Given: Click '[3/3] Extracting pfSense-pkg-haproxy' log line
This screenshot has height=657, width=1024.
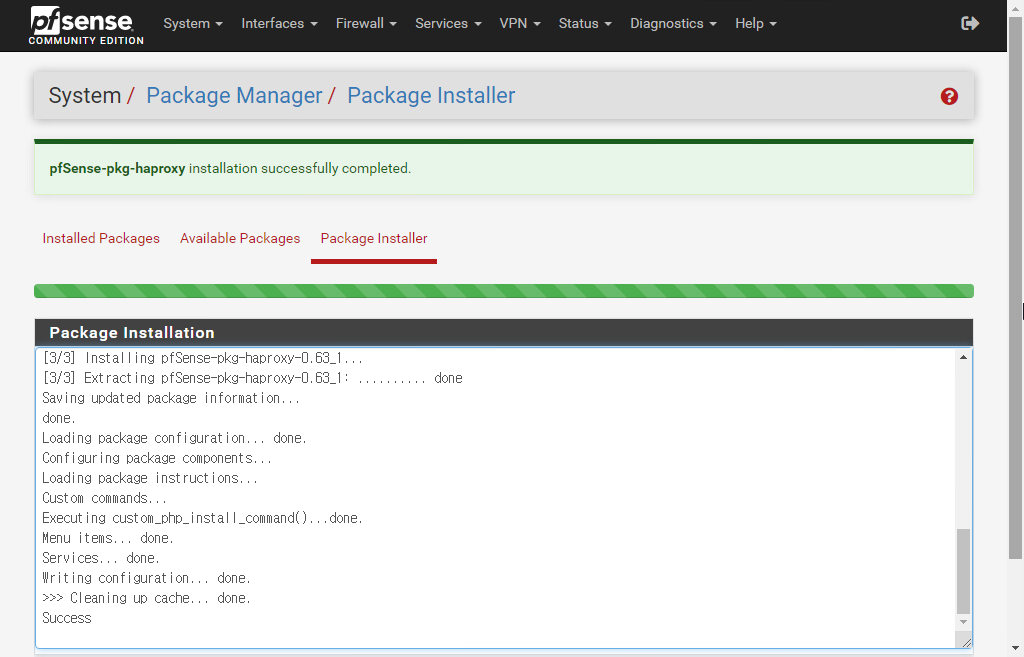Looking at the screenshot, I should (252, 378).
